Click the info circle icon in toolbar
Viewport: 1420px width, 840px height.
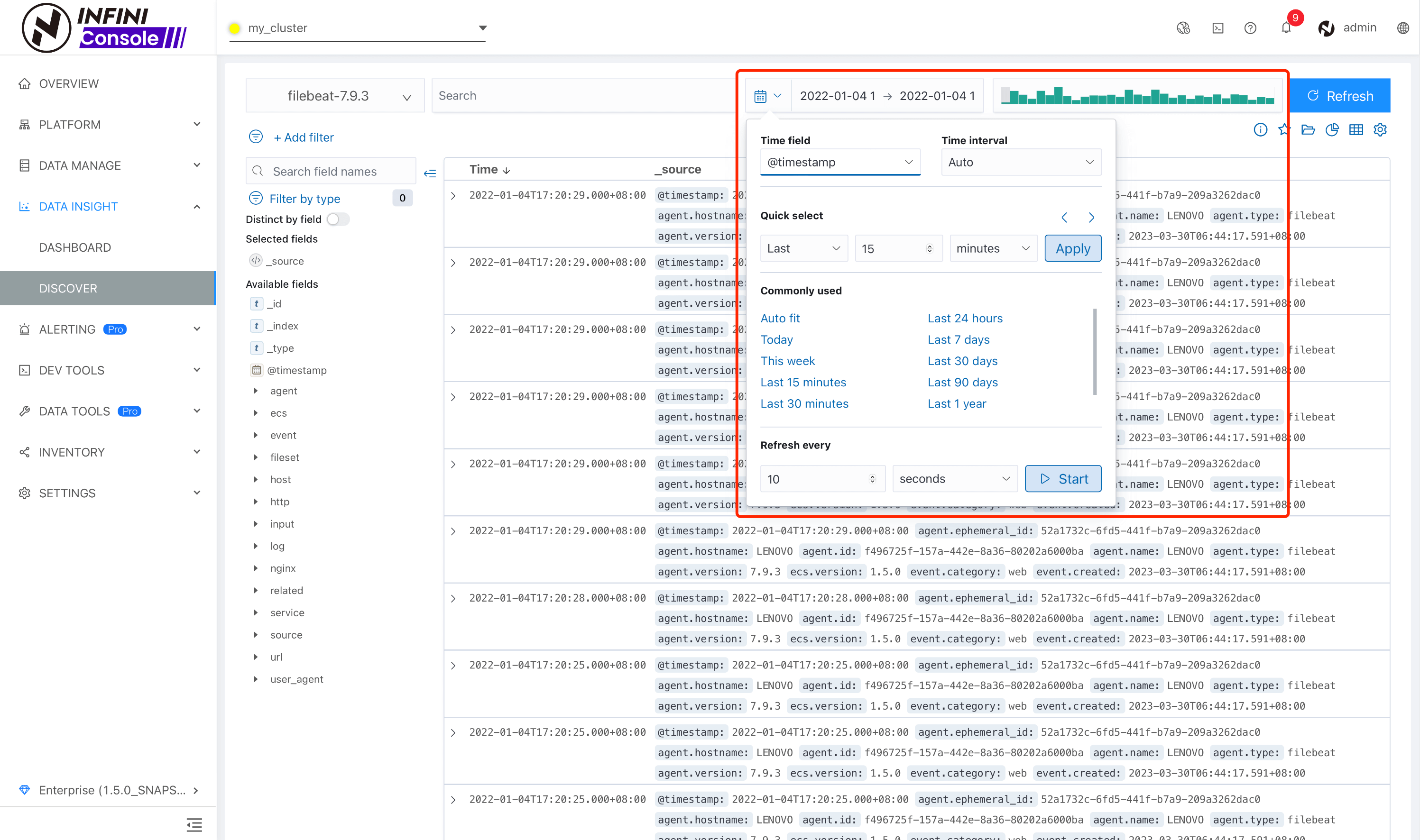1260,129
